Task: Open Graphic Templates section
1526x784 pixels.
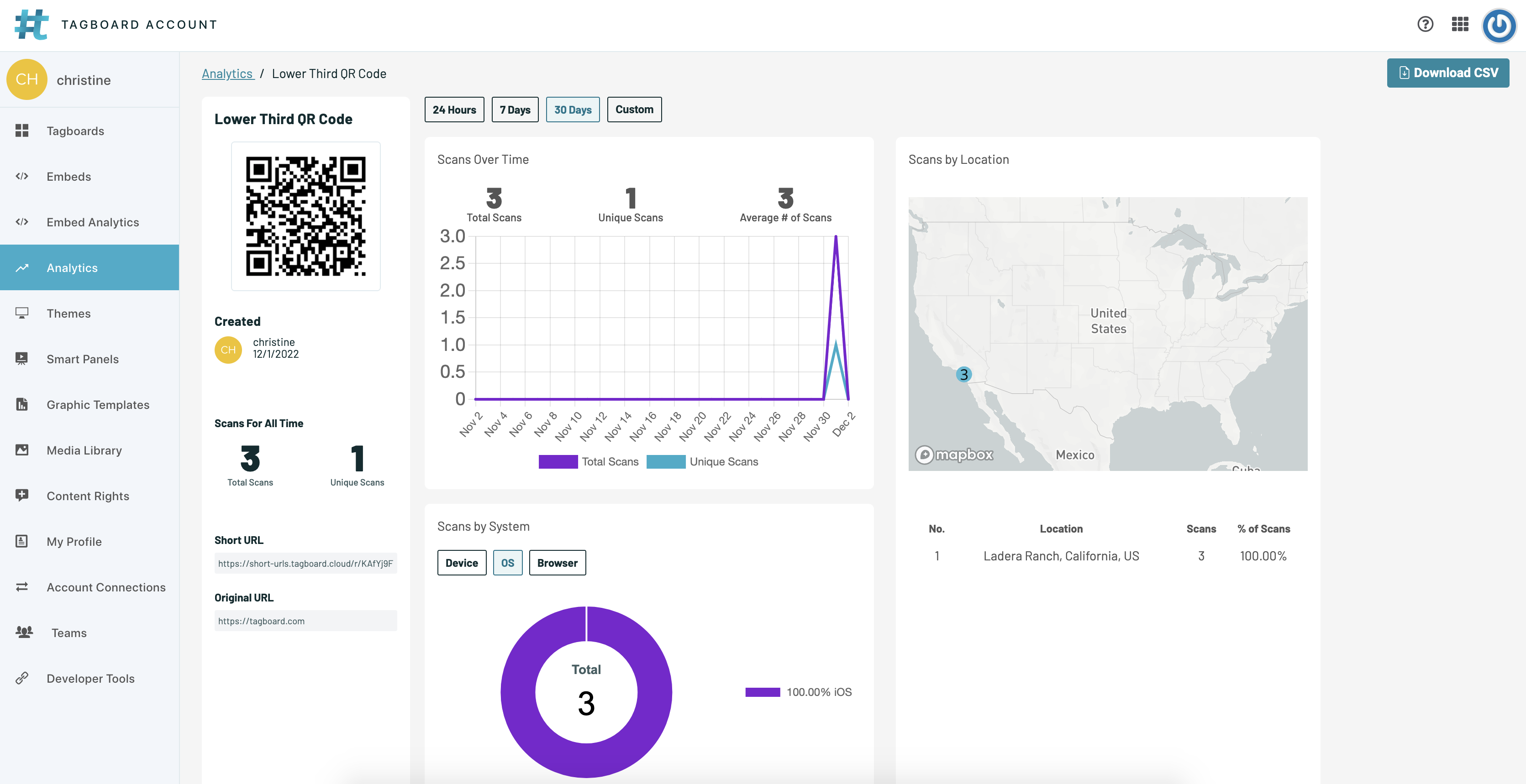Action: pos(89,404)
